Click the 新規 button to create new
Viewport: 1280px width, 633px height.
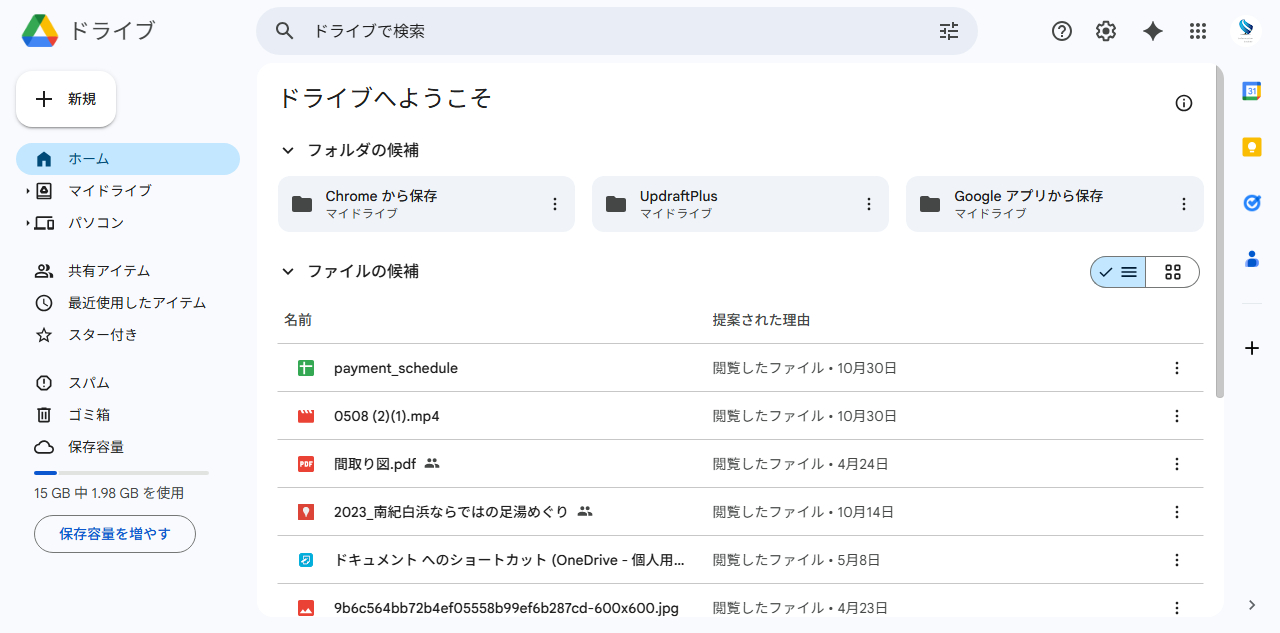coord(65,98)
